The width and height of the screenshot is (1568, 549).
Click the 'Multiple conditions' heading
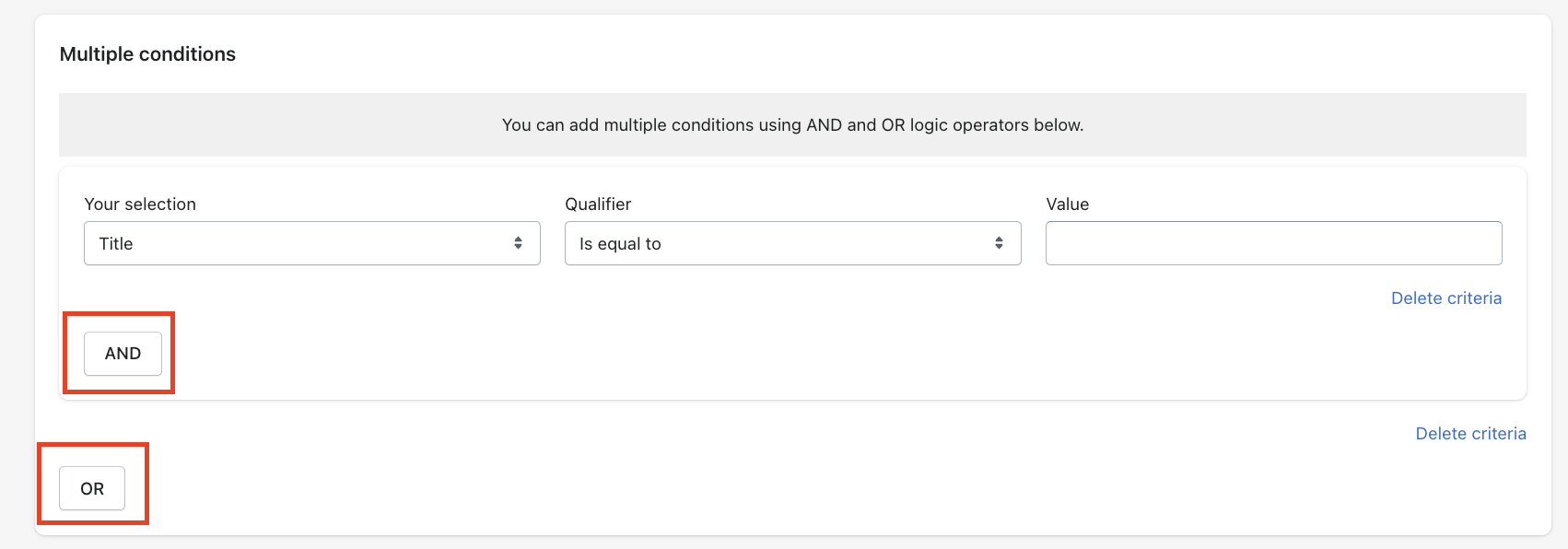pyautogui.click(x=147, y=54)
